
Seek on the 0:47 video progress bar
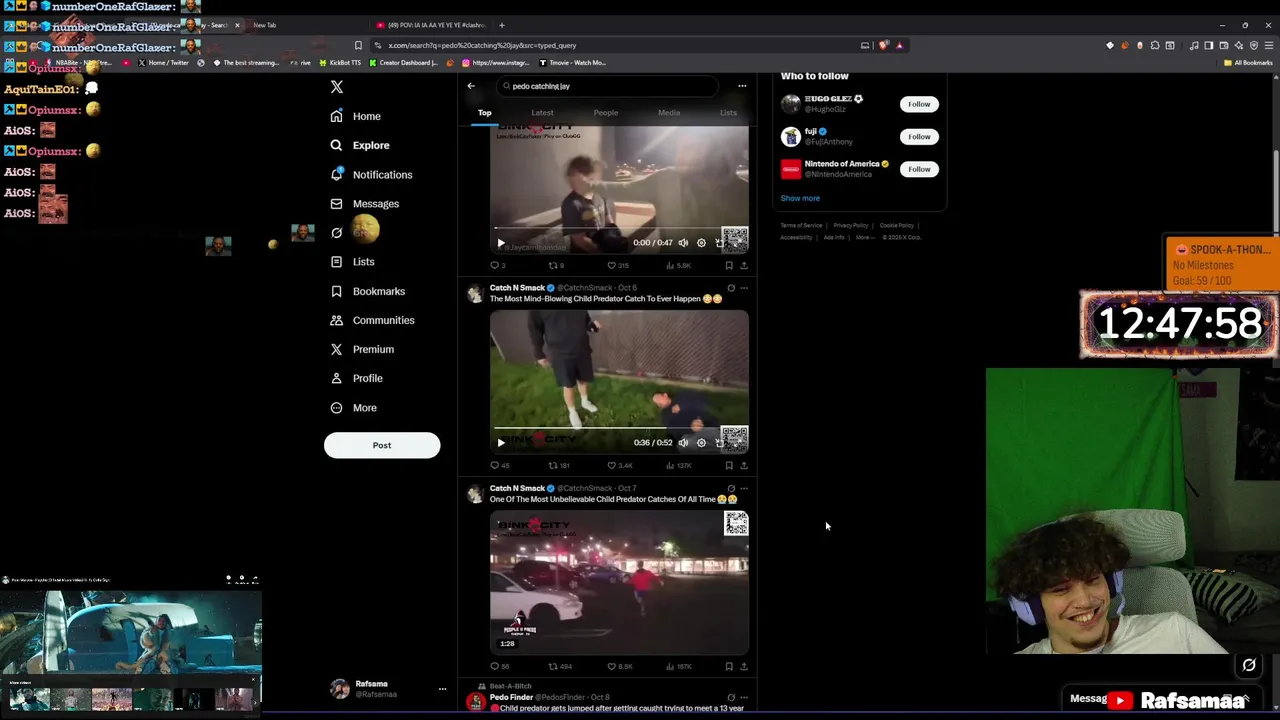(619, 228)
